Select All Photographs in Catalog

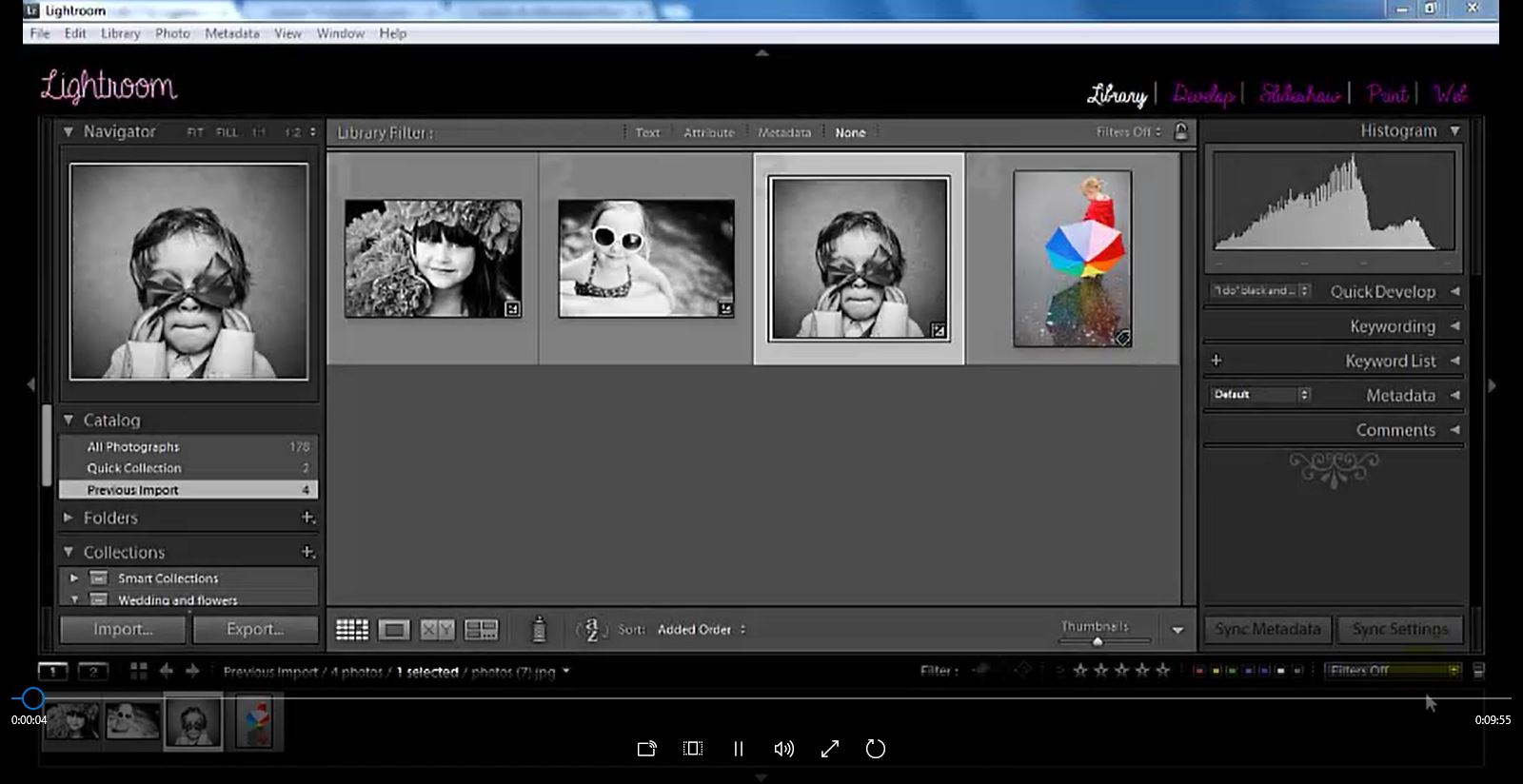[188, 446]
